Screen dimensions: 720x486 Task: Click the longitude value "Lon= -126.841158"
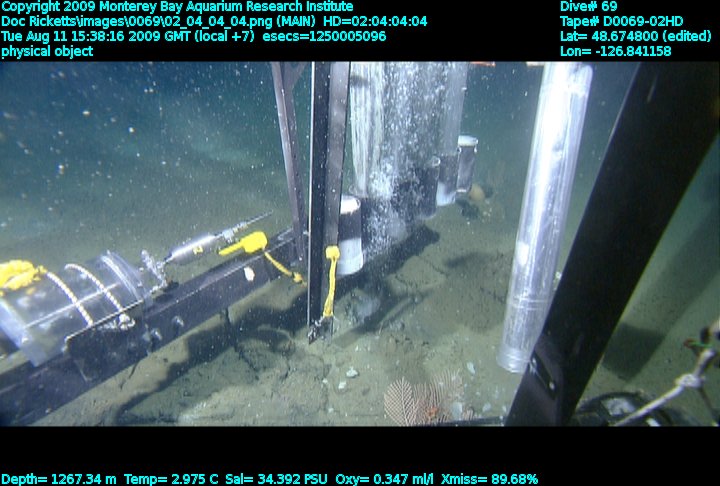tap(615, 51)
